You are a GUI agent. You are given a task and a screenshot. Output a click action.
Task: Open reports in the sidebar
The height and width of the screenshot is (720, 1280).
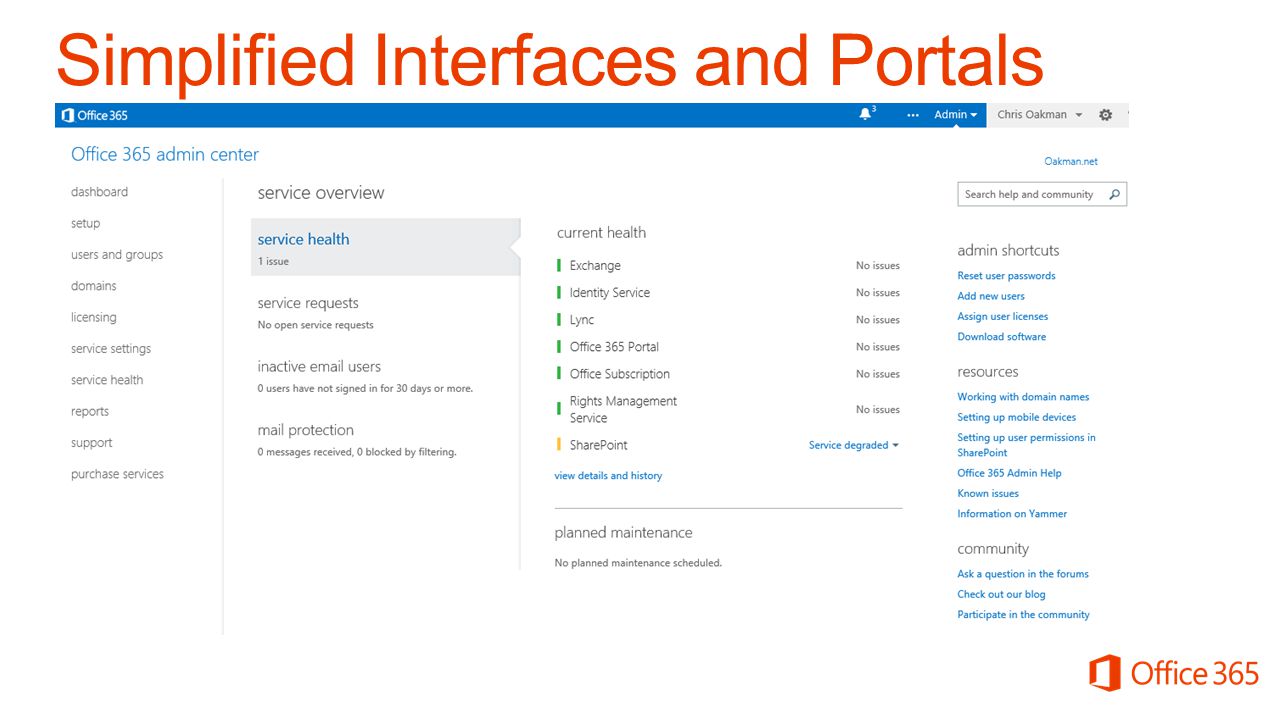pos(90,411)
